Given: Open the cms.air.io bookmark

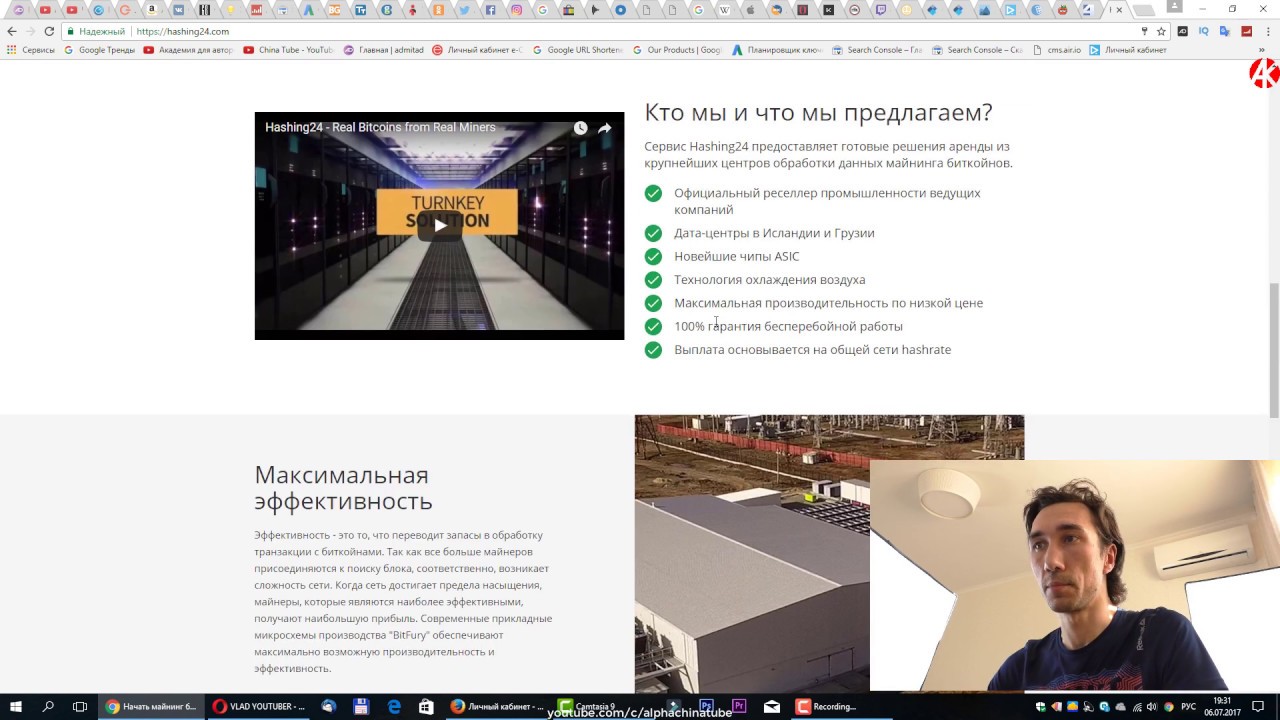Looking at the screenshot, I should click(1056, 50).
